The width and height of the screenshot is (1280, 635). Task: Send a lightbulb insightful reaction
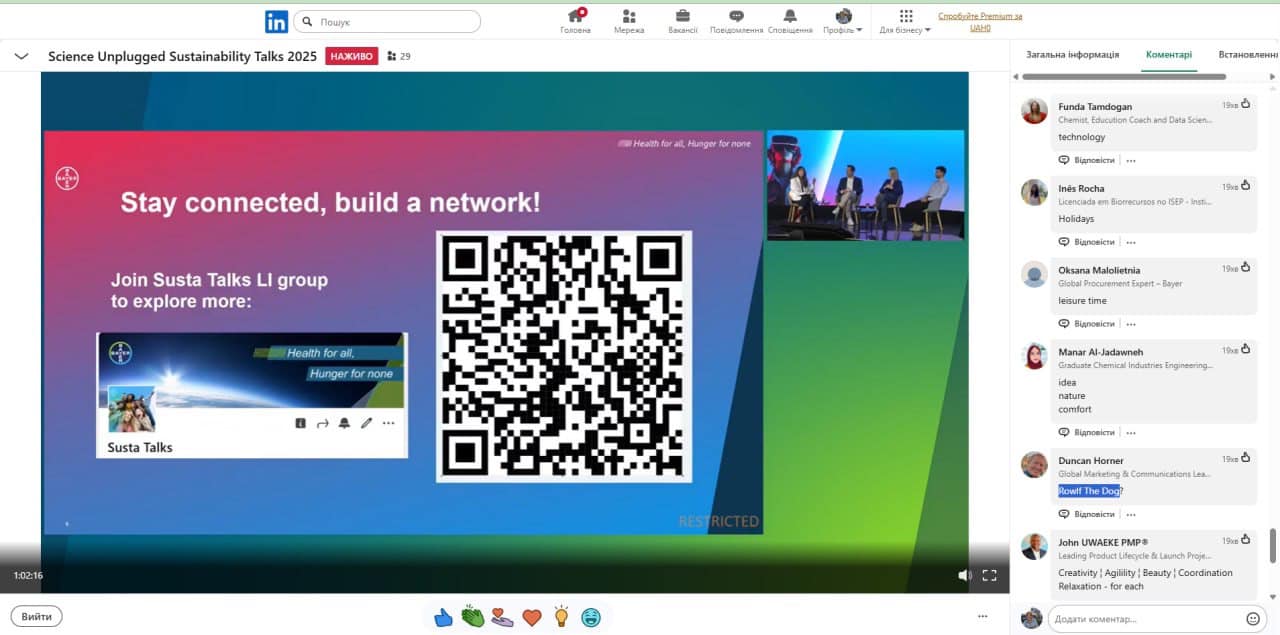(x=562, y=617)
